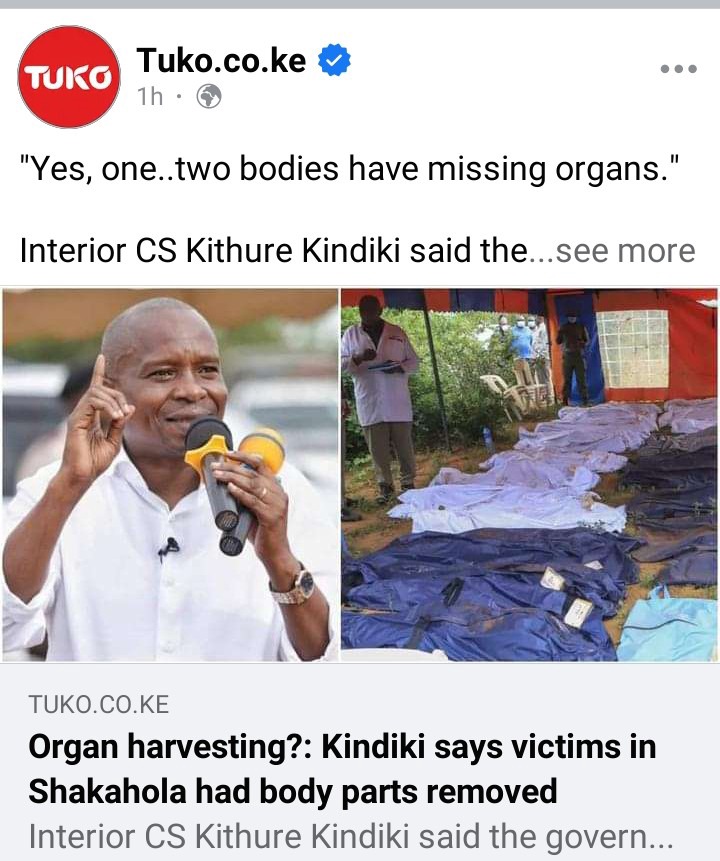The height and width of the screenshot is (861, 720).
Task: Open the Organ harvesting article headline
Action: 342,769
